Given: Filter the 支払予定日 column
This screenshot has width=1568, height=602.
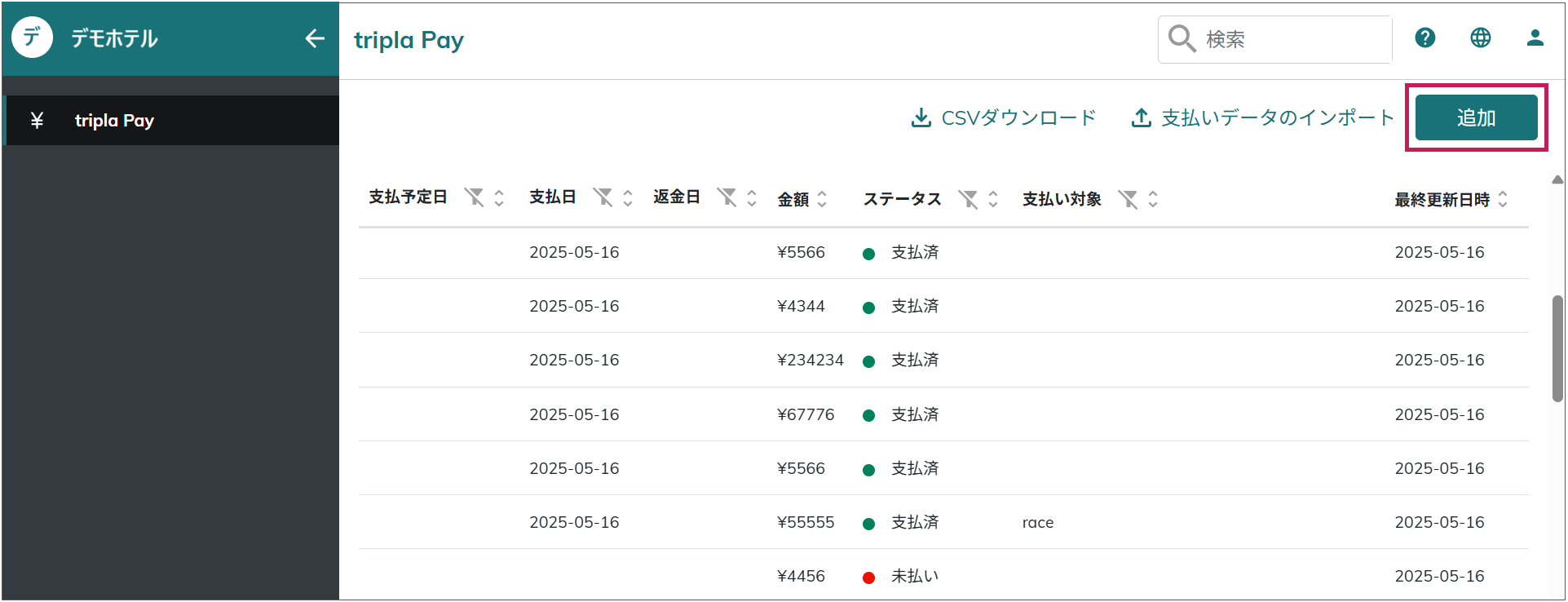Looking at the screenshot, I should (474, 197).
